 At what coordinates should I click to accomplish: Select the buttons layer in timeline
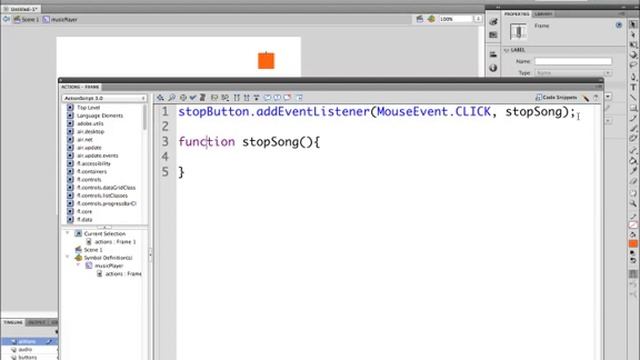click(x=29, y=357)
